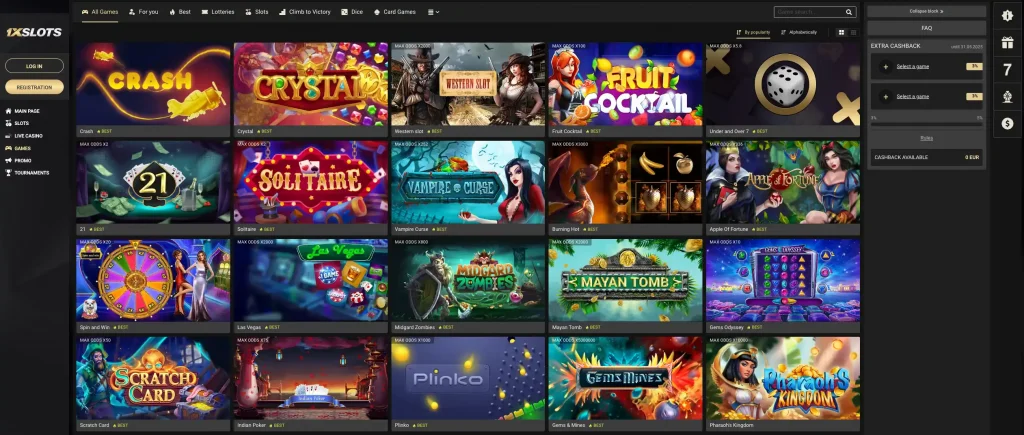Click plus icon in first cashback slot

[x=886, y=67]
